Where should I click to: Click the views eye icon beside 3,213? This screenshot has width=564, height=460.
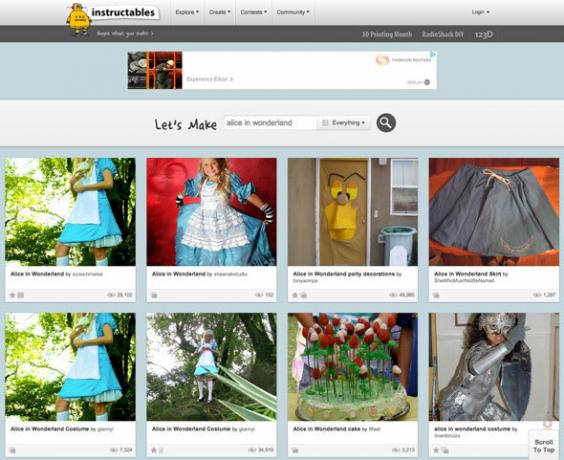tap(396, 450)
